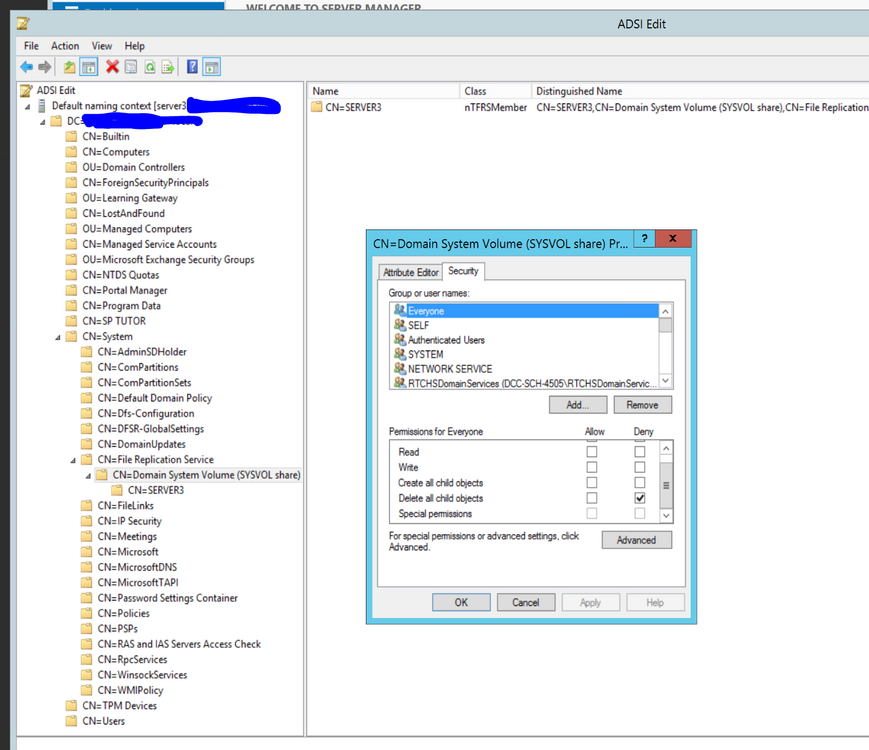Image resolution: width=869 pixels, height=750 pixels.
Task: Select OU=Microsoft Exchange Security Groups
Action: click(168, 259)
